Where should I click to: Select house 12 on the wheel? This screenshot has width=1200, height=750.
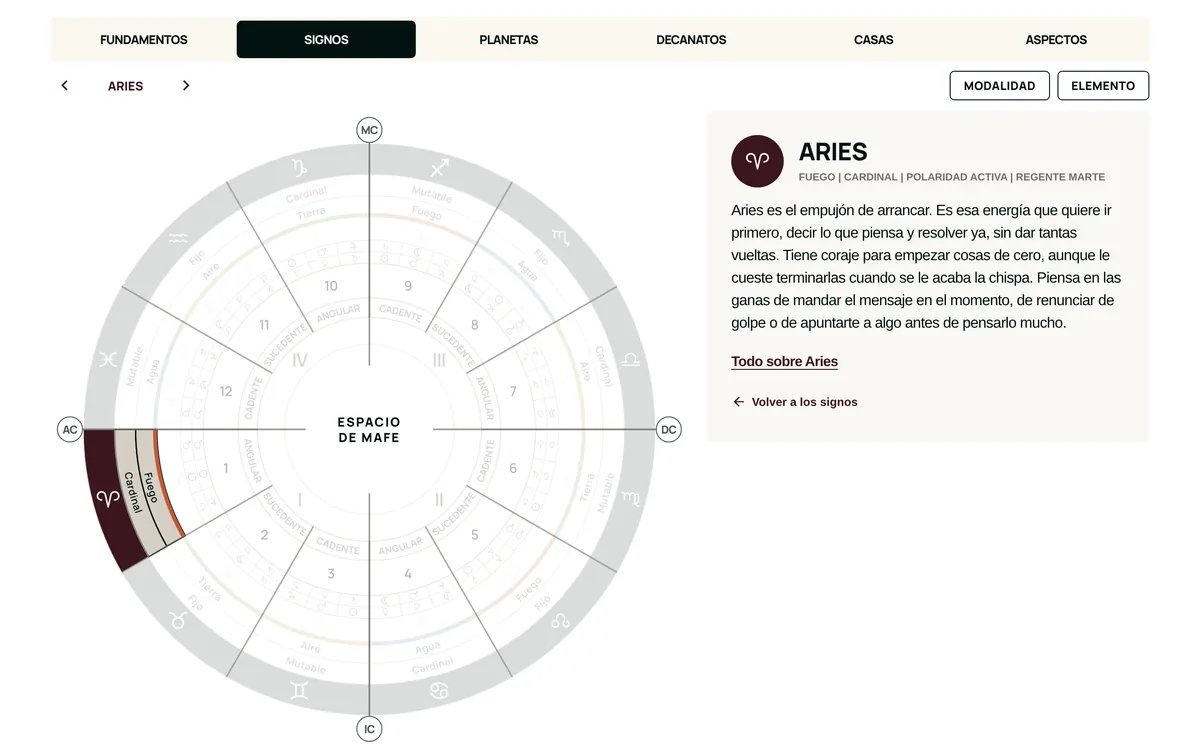tap(226, 392)
